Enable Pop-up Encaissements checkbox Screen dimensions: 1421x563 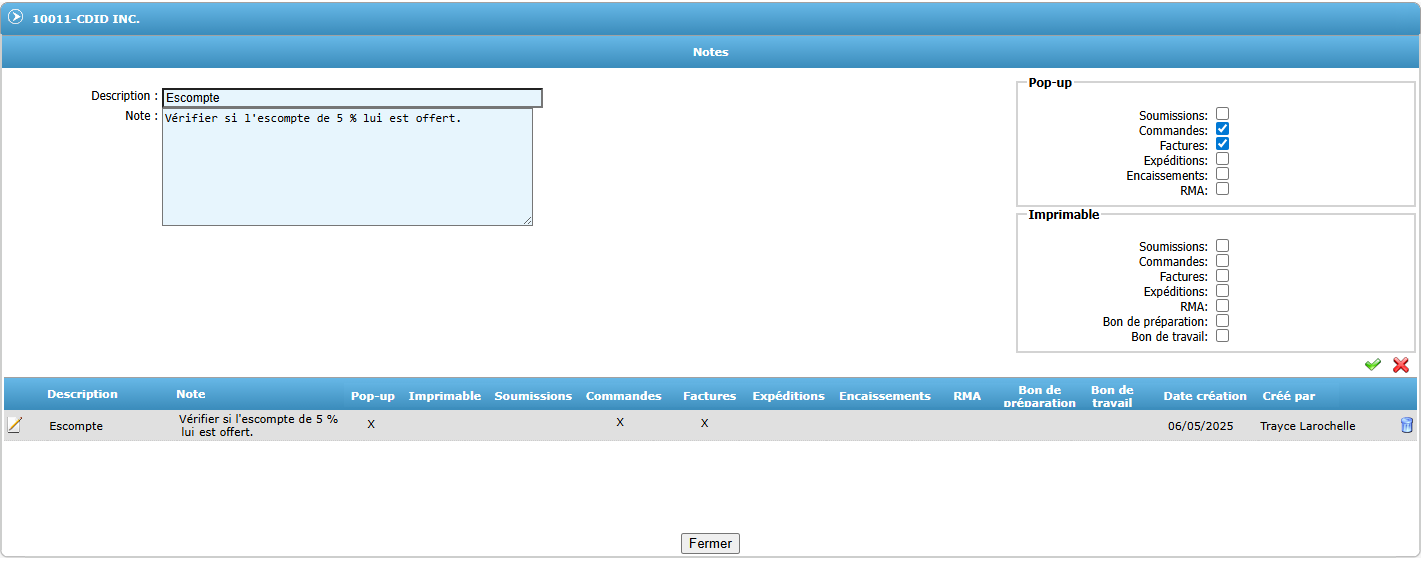point(1222,174)
